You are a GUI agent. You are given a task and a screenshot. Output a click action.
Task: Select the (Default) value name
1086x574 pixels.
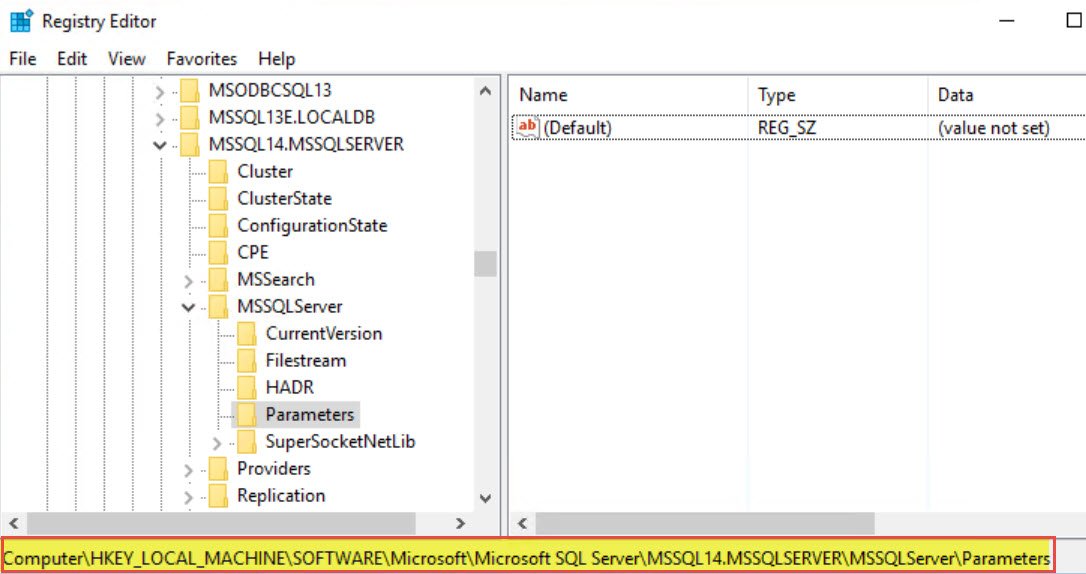(578, 127)
